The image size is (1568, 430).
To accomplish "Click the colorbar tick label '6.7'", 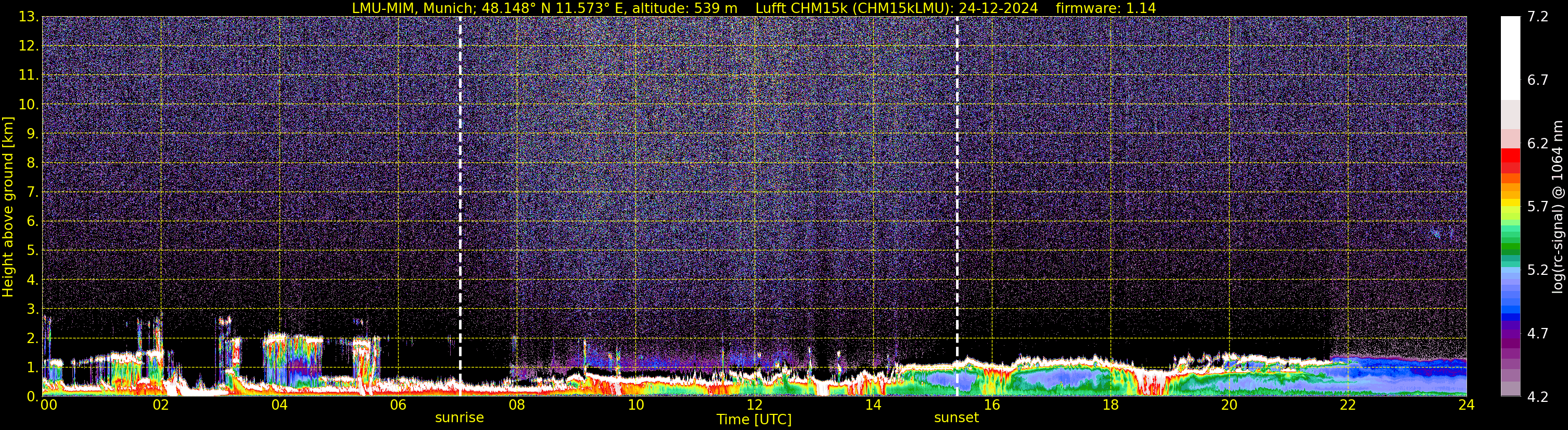I will [x=1538, y=80].
